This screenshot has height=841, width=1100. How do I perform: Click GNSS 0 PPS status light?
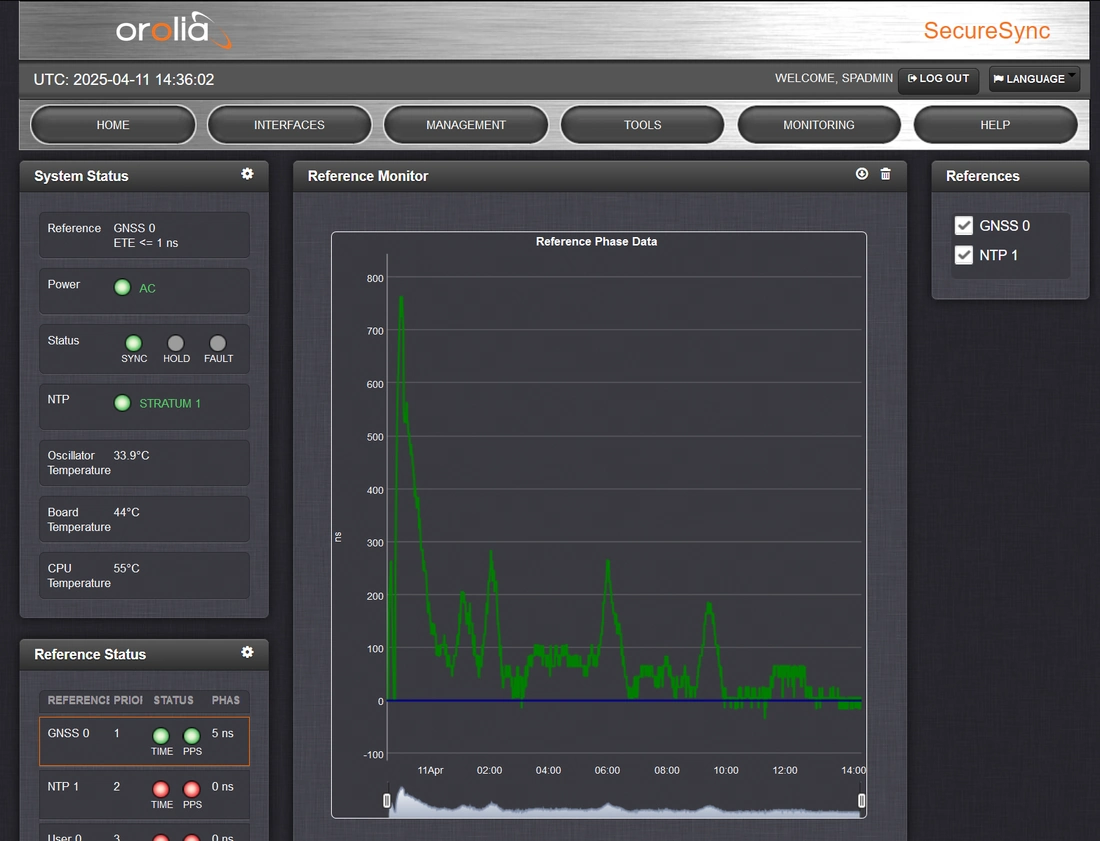192,736
